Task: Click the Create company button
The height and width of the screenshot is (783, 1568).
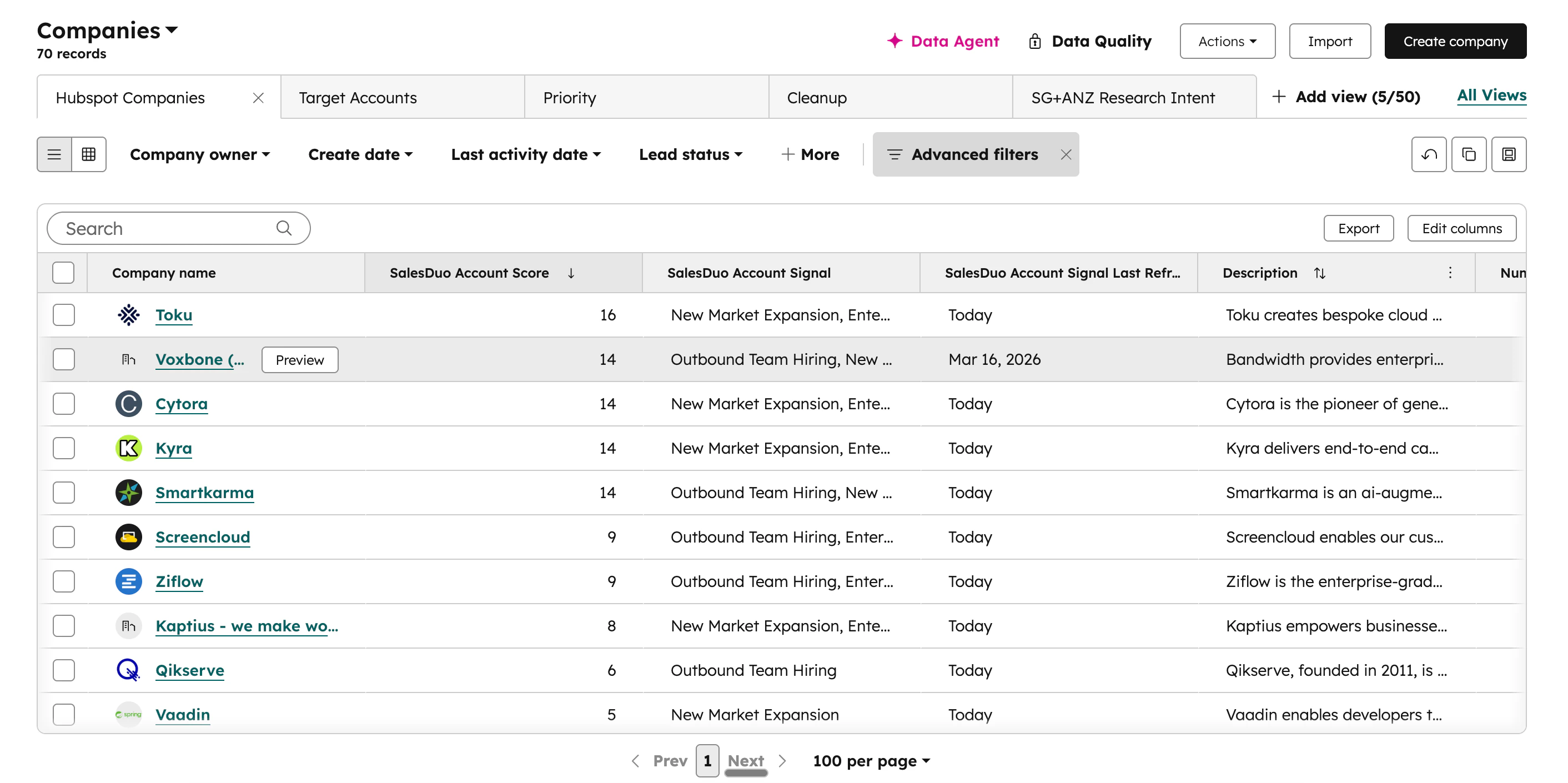Action: click(x=1455, y=42)
